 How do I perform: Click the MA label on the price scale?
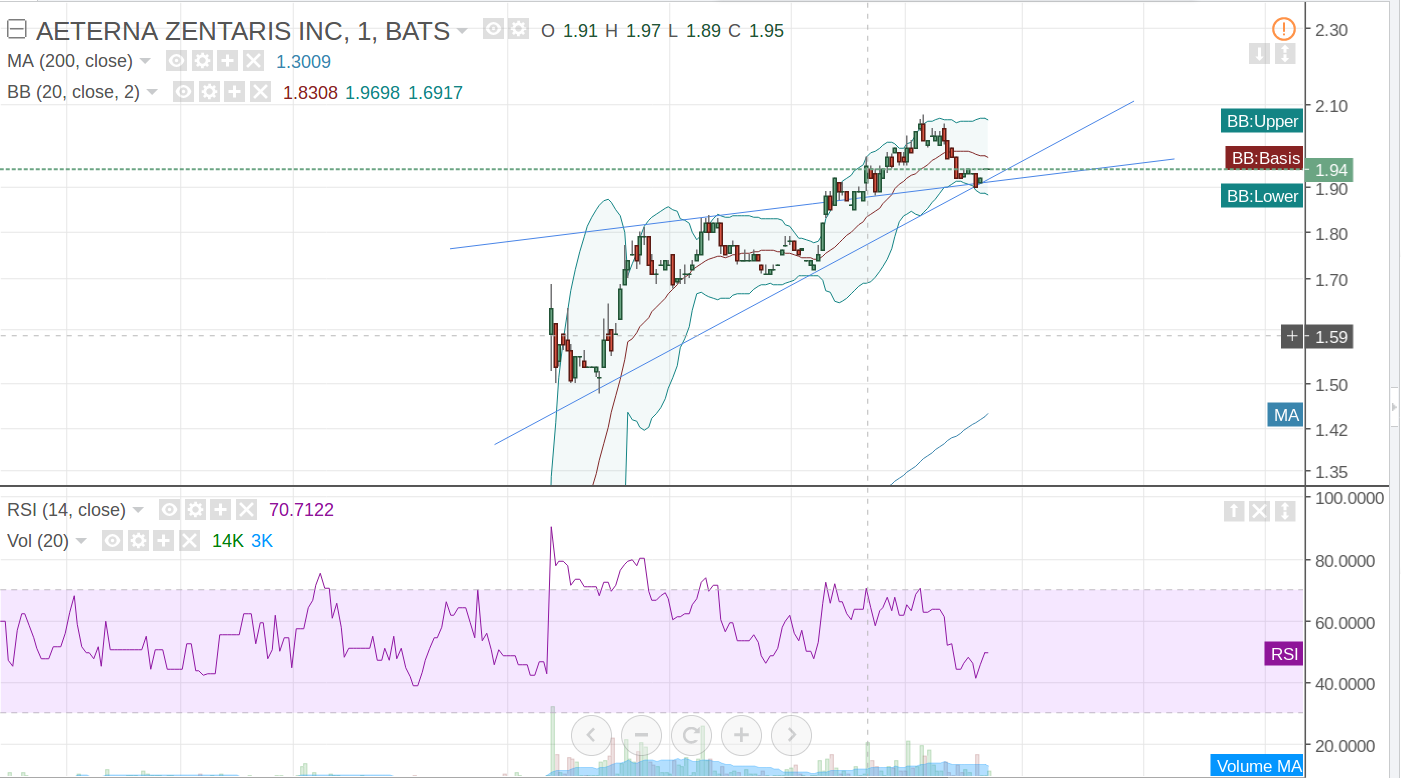click(x=1285, y=414)
